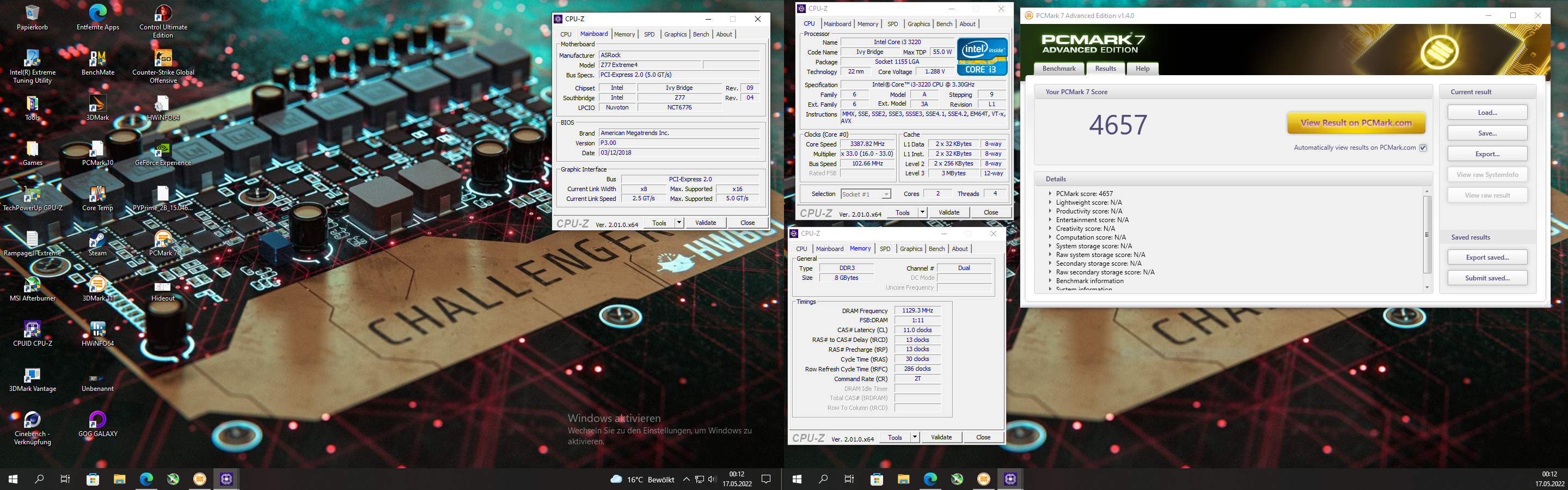This screenshot has height=490, width=1568.
Task: Toggle automatically view results on PCMark.com checkbox
Action: [x=1423, y=148]
